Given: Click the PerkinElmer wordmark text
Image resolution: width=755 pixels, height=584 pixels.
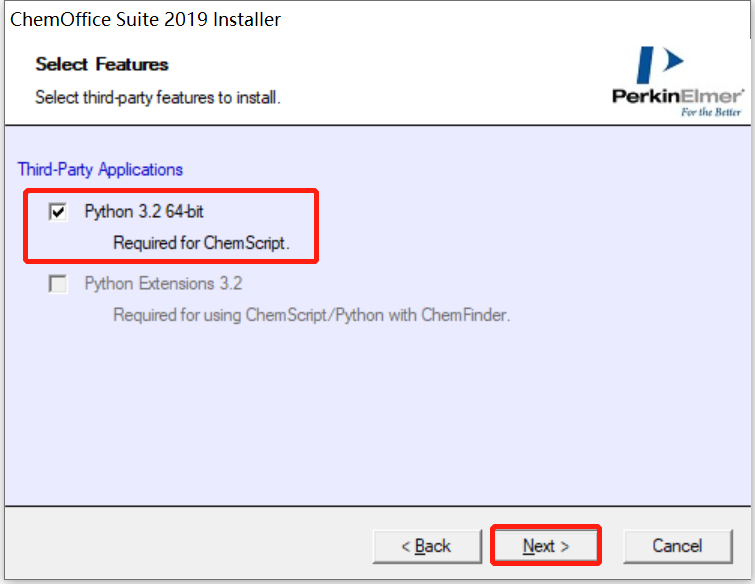Looking at the screenshot, I should (x=677, y=97).
